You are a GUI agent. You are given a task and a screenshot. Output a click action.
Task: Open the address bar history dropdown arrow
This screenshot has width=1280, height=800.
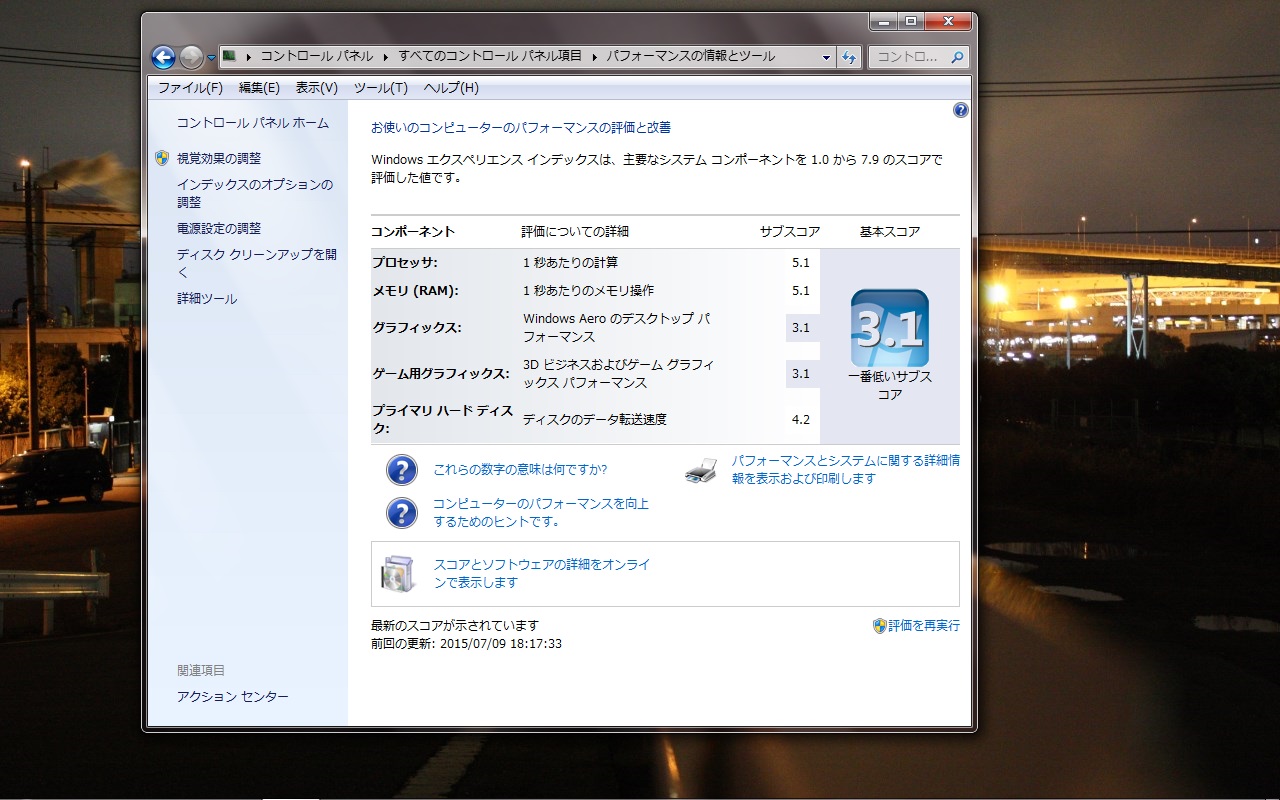(826, 57)
